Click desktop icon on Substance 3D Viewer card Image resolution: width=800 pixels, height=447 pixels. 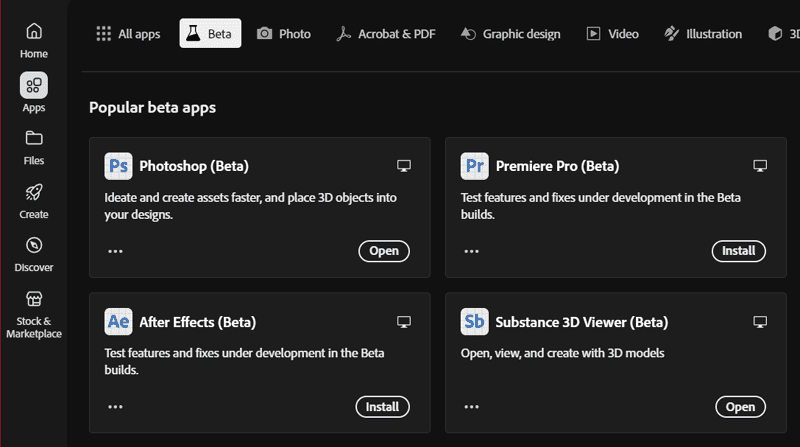(x=760, y=322)
